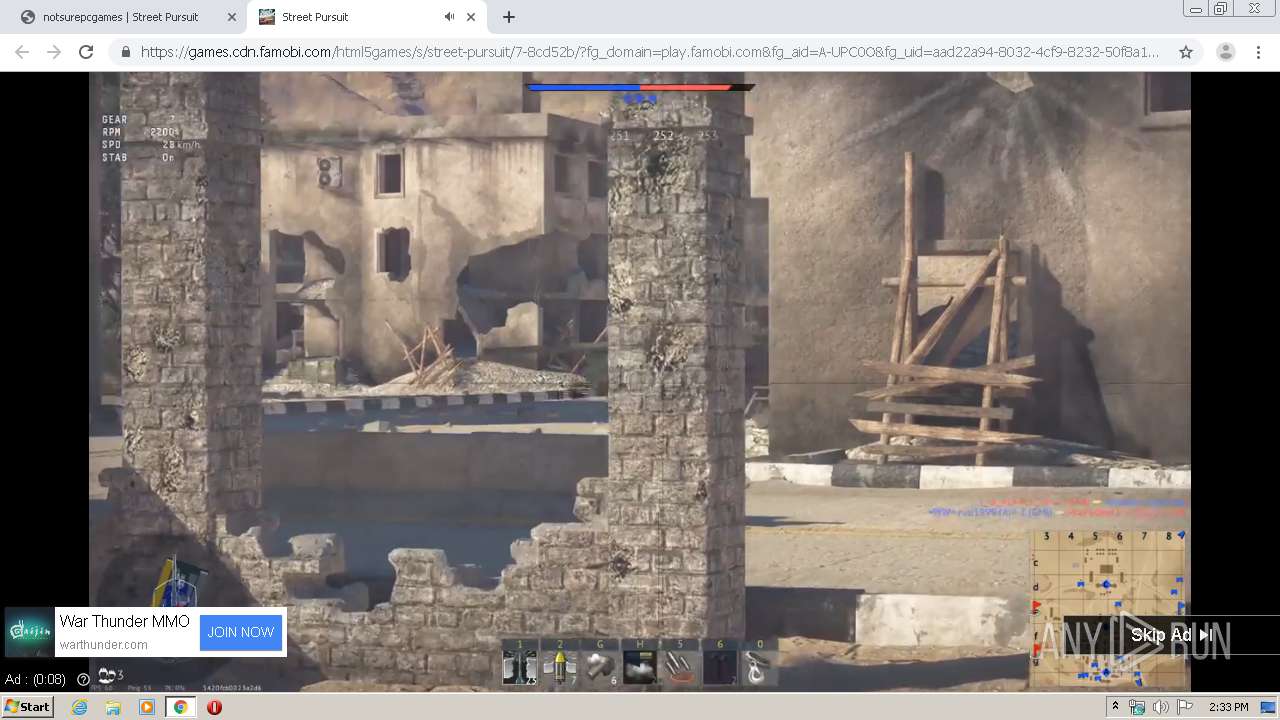
Task: Focus the address bar URL
Action: click(x=650, y=52)
